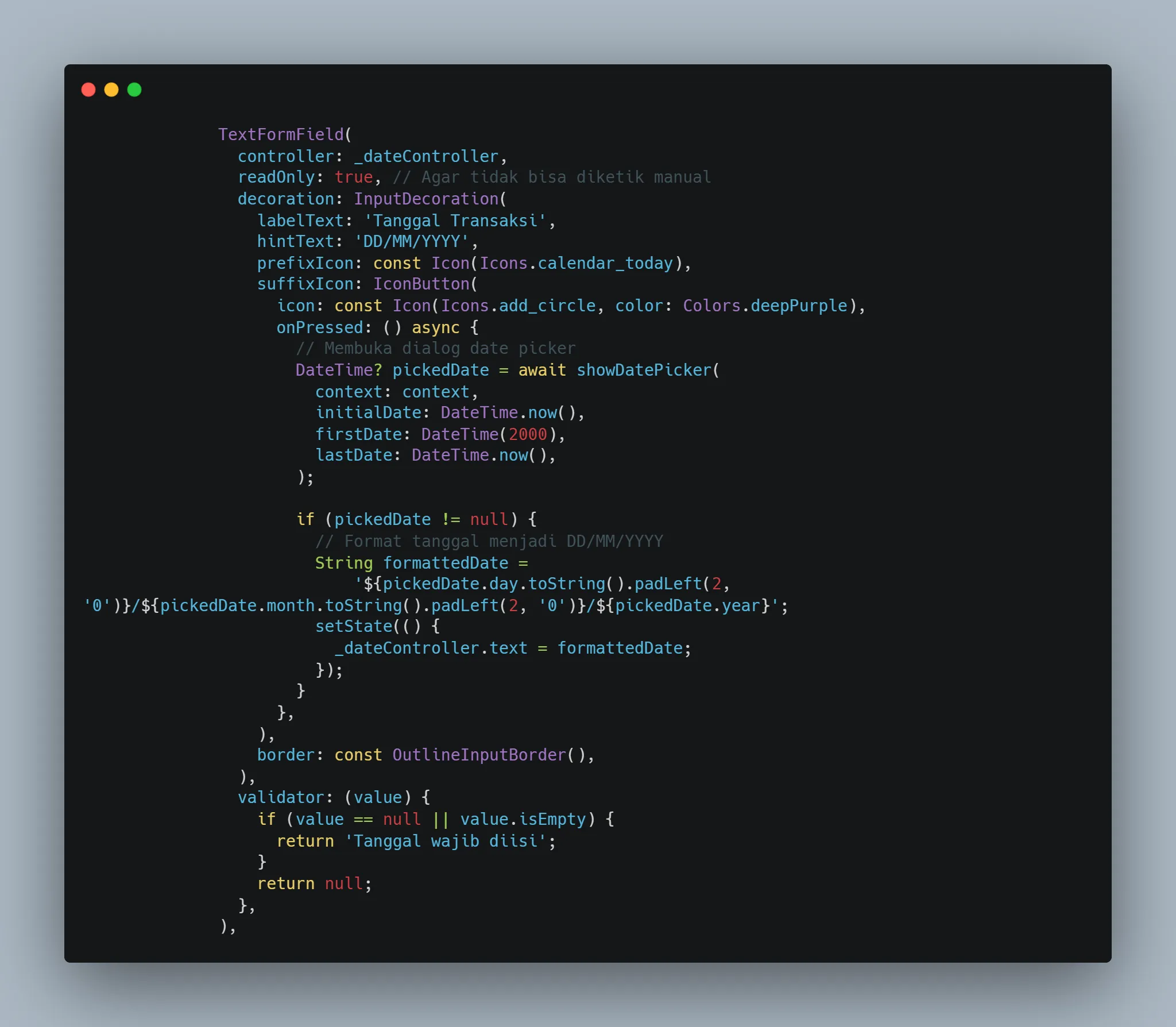Click 'String formattedDate =' declaration
The image size is (1176, 1027).
(421, 563)
